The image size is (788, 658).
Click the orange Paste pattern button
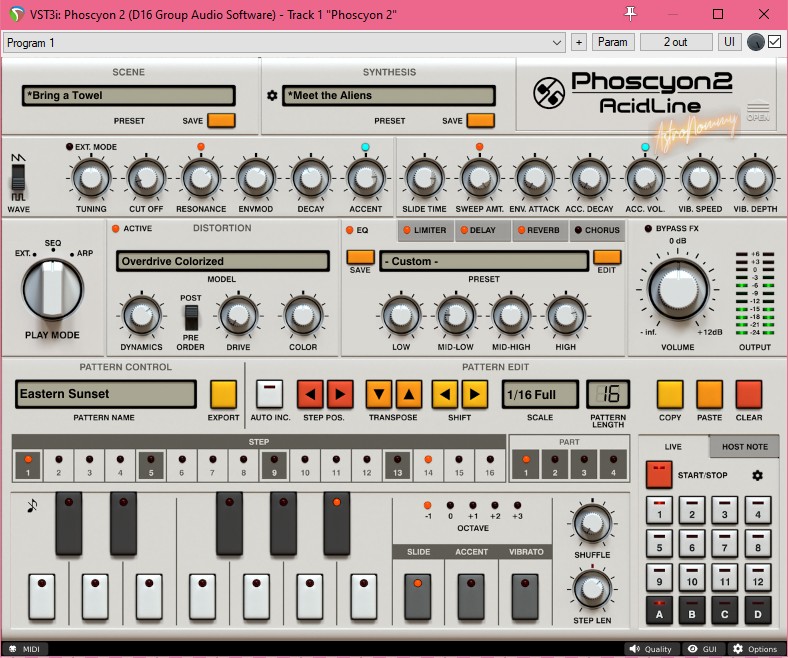pyautogui.click(x=709, y=394)
